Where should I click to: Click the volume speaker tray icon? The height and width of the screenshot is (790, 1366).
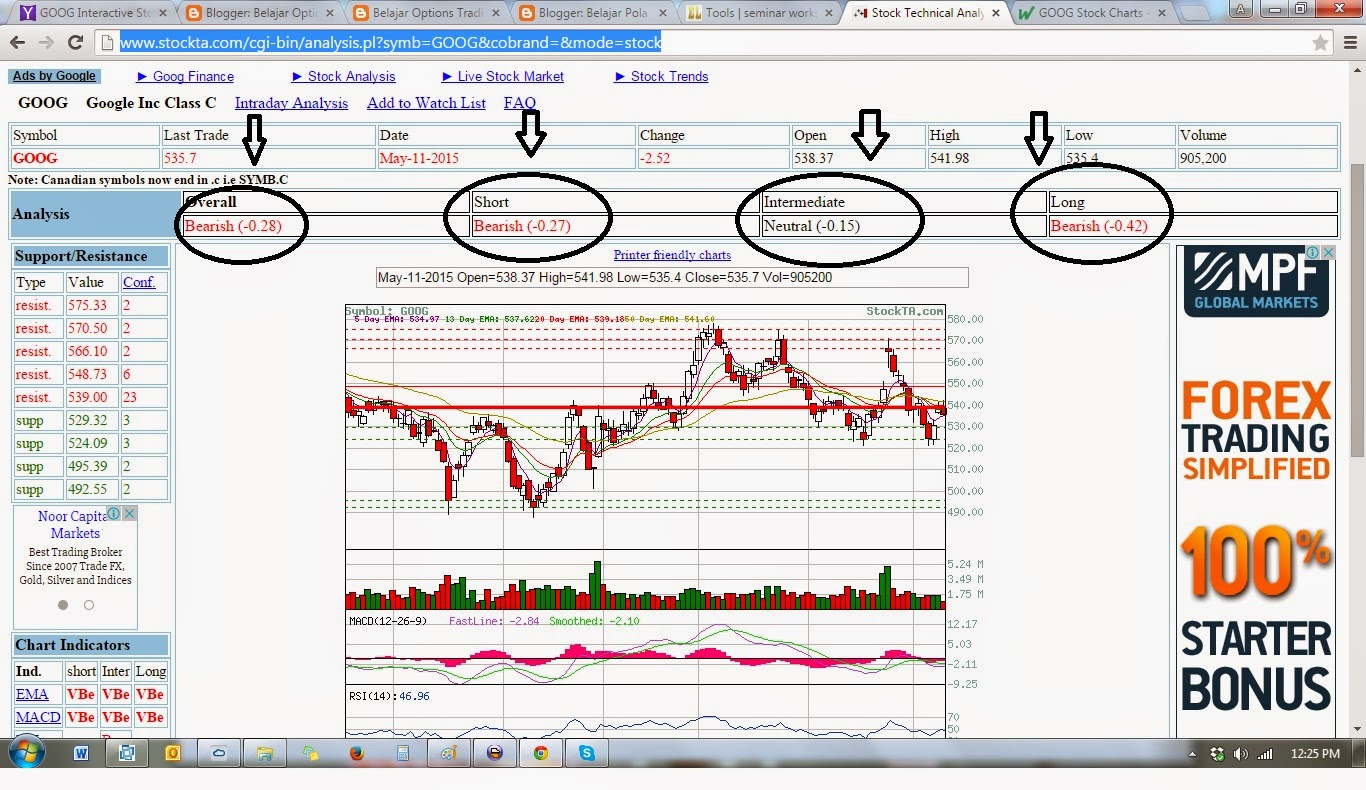pos(1241,754)
